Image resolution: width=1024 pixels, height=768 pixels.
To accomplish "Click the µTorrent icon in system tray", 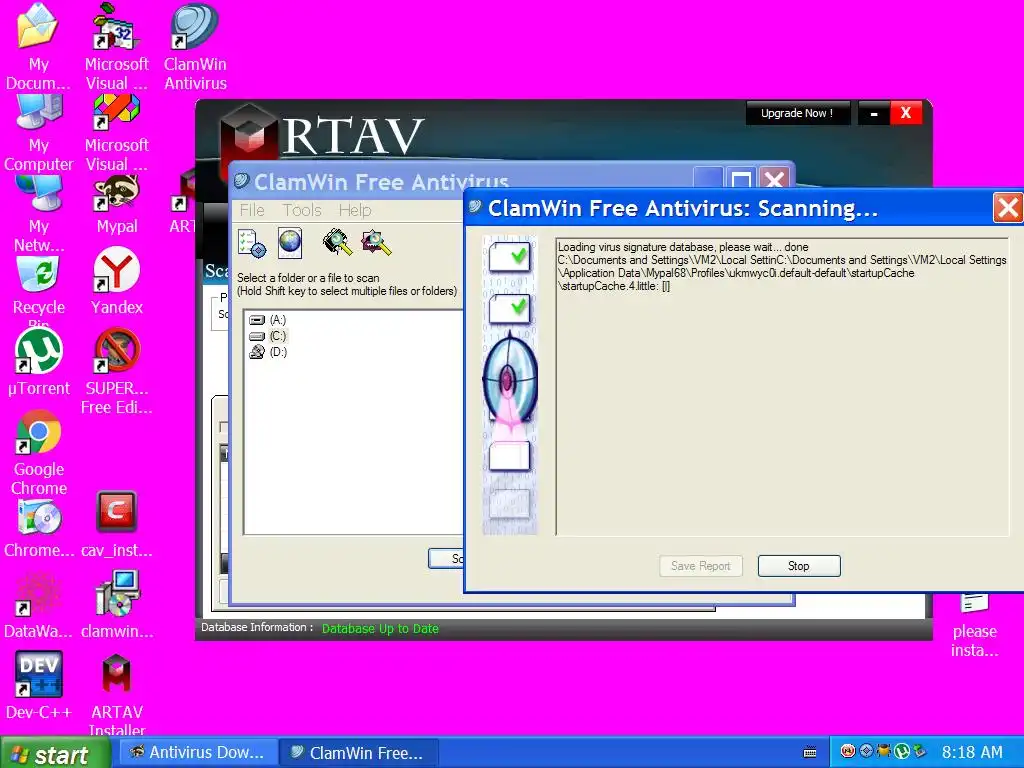I will click(902, 752).
